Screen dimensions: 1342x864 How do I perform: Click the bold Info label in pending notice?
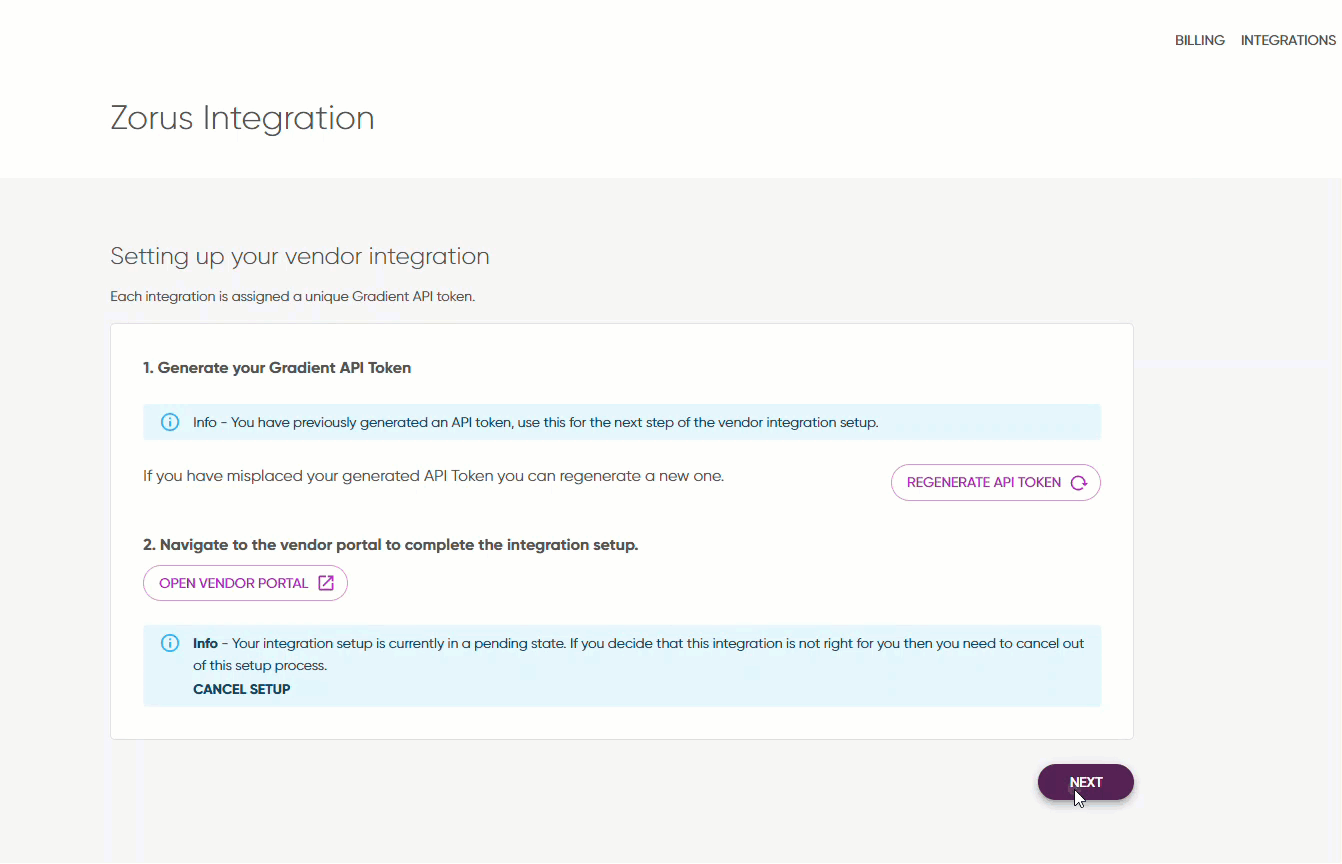[205, 643]
